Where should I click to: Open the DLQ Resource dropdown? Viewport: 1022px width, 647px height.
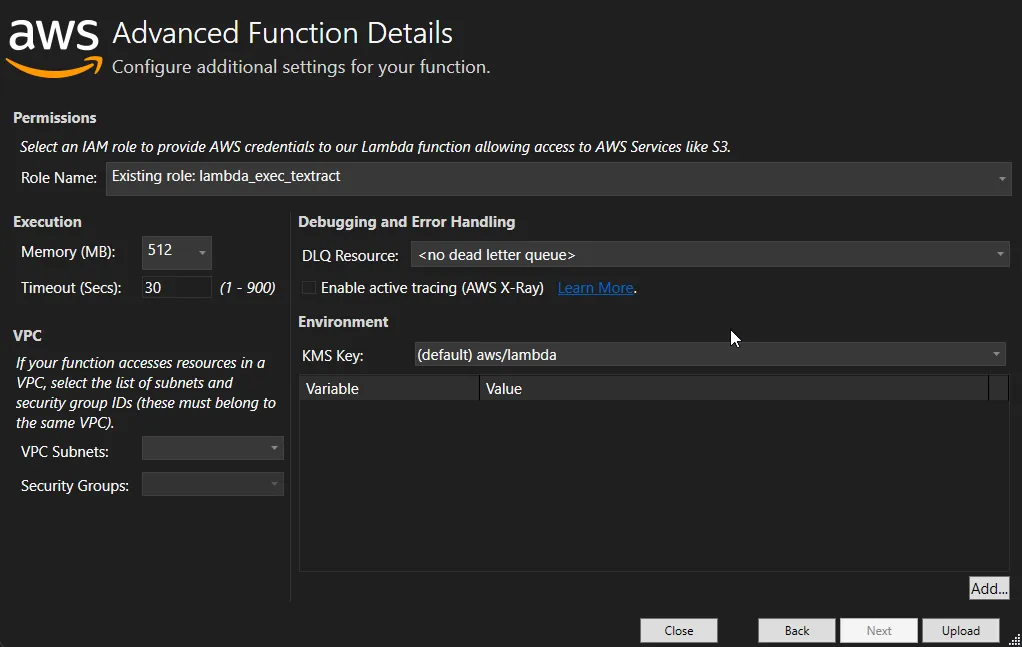[709, 255]
